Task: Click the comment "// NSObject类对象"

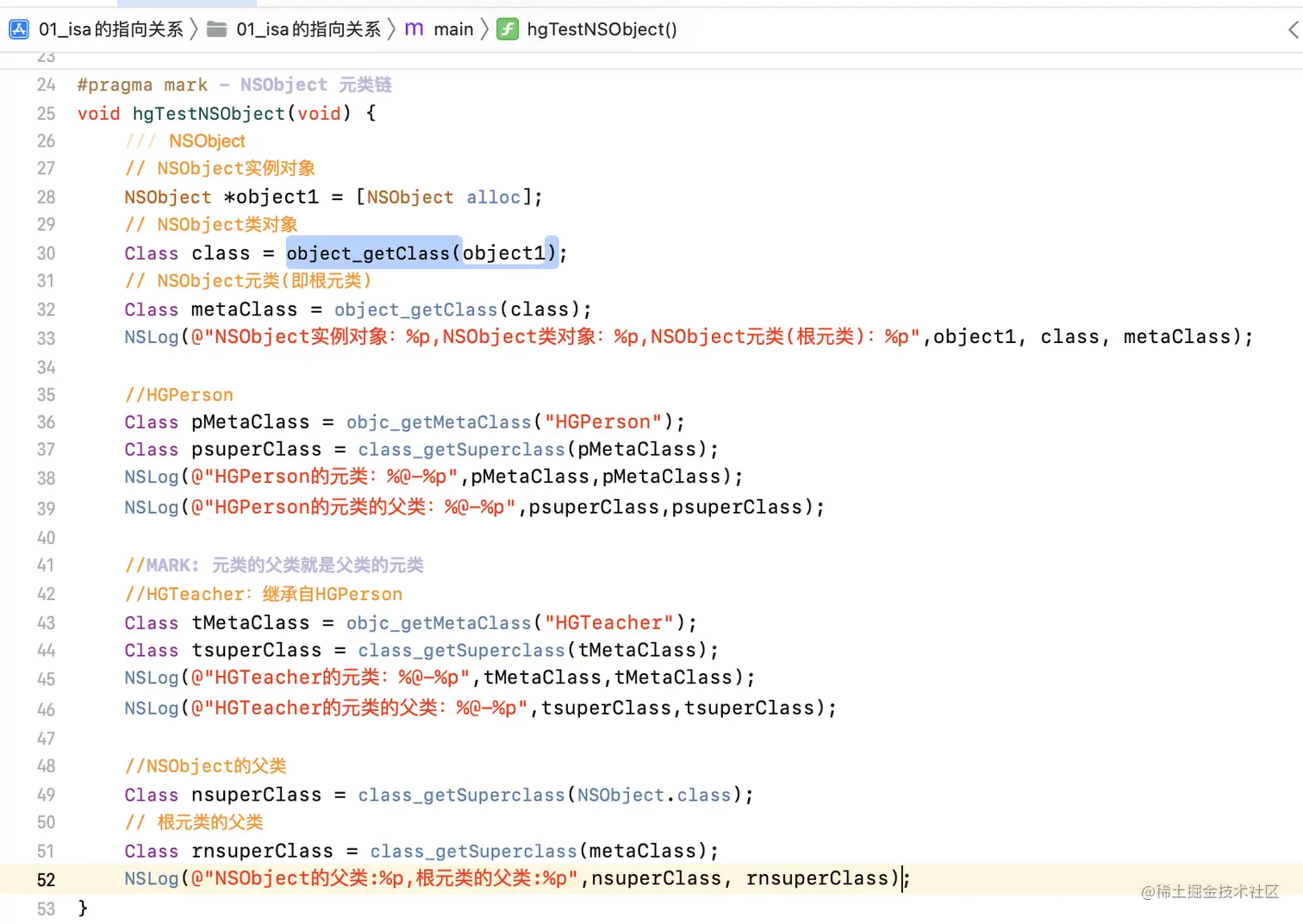Action: tap(211, 224)
